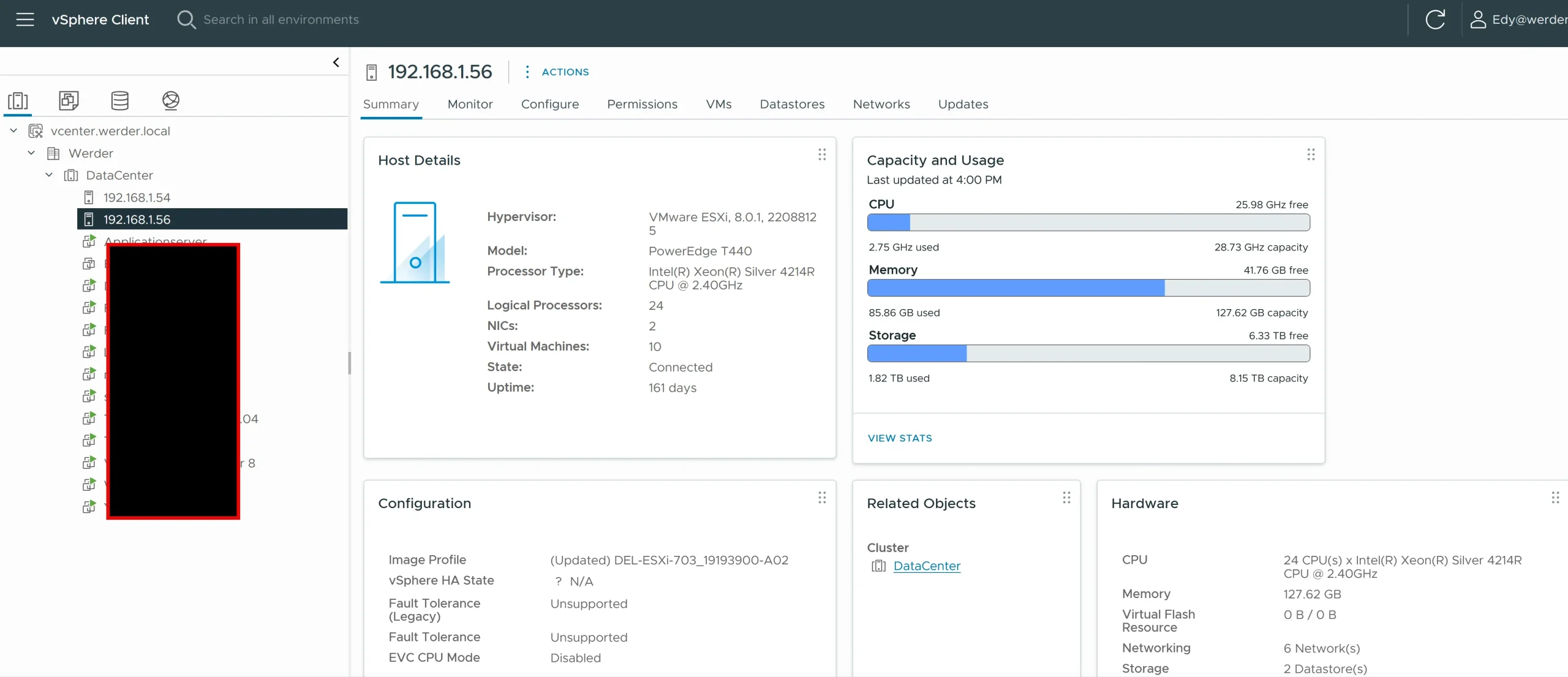The width and height of the screenshot is (1568, 677).
Task: Collapse the DataCenter cluster node
Action: pyautogui.click(x=48, y=174)
